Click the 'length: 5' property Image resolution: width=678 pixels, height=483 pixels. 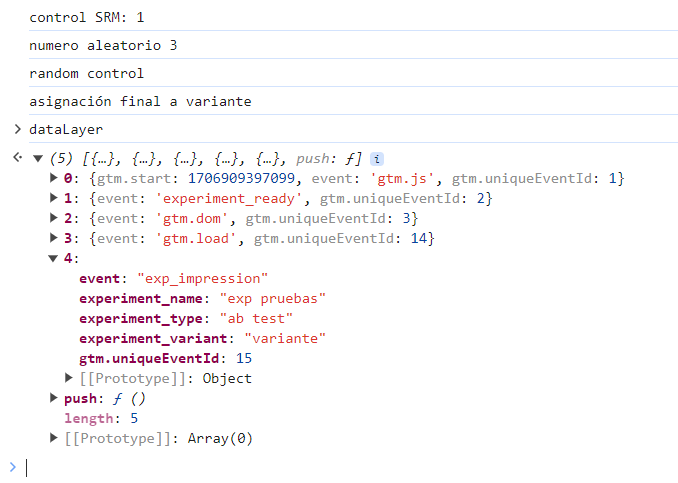[101, 418]
